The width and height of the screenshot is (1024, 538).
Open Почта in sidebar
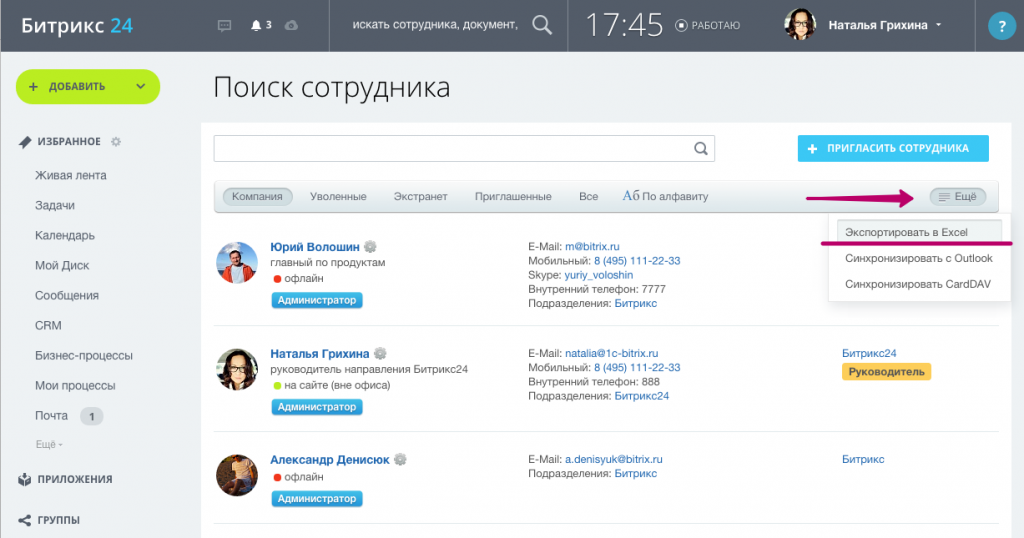52,415
